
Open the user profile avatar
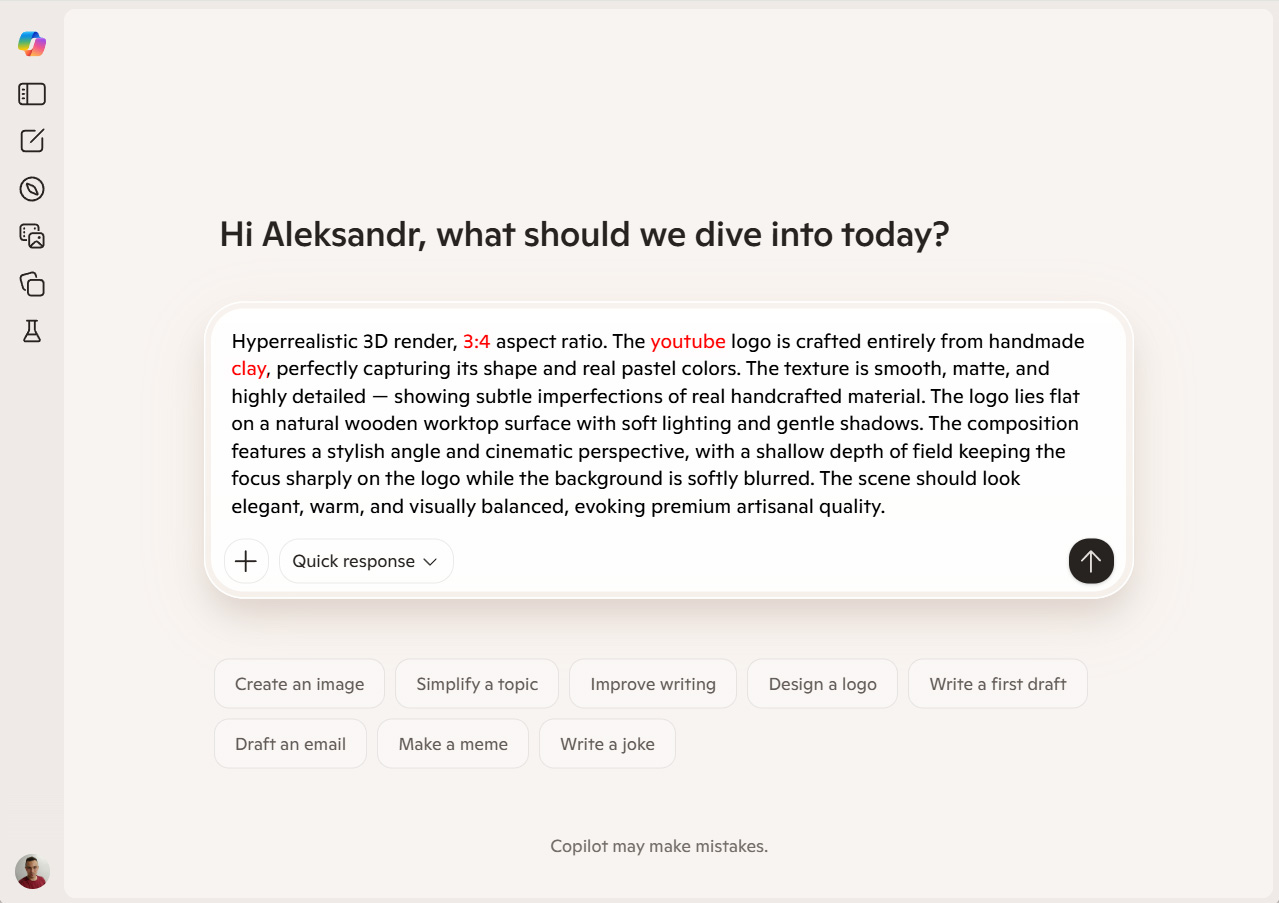[x=32, y=871]
